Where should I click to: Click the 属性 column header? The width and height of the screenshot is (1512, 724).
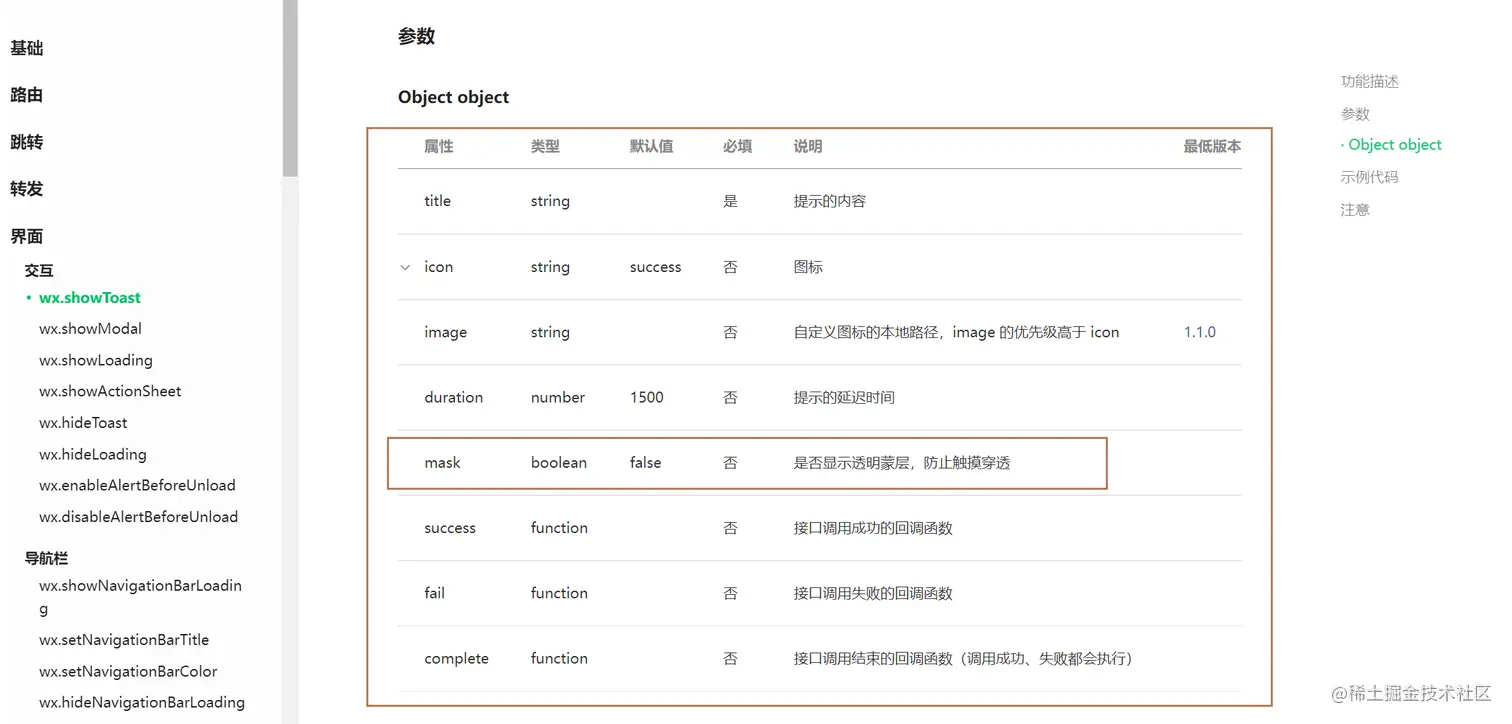tap(439, 146)
